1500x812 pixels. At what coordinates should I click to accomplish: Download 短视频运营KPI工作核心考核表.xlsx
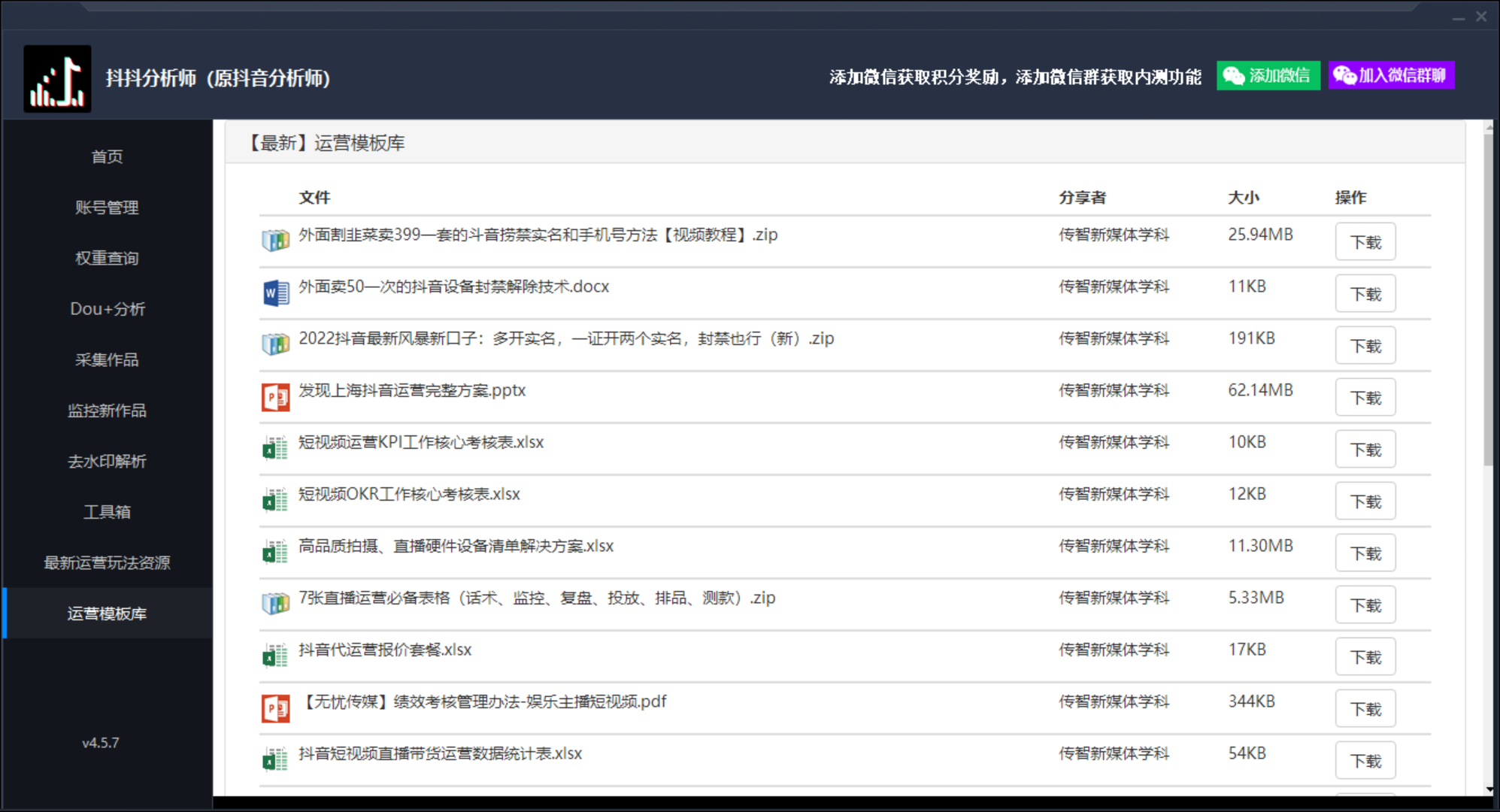point(1363,448)
